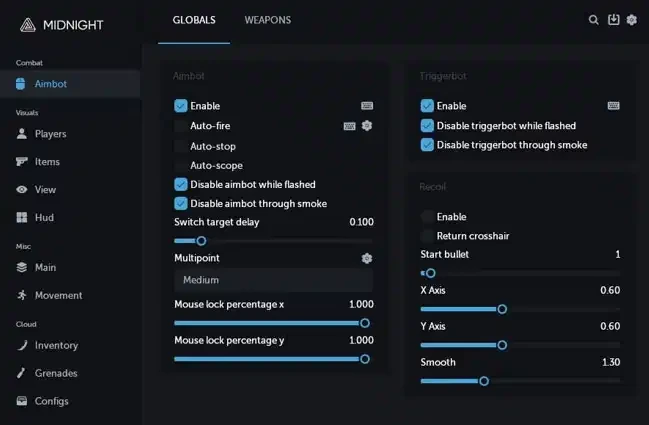649x425 pixels.
Task: Click the Players person icon
Action: (x=22, y=134)
